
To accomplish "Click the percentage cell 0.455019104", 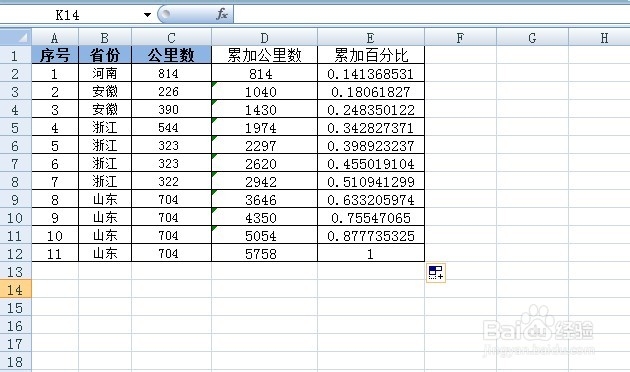I will pyautogui.click(x=371, y=163).
